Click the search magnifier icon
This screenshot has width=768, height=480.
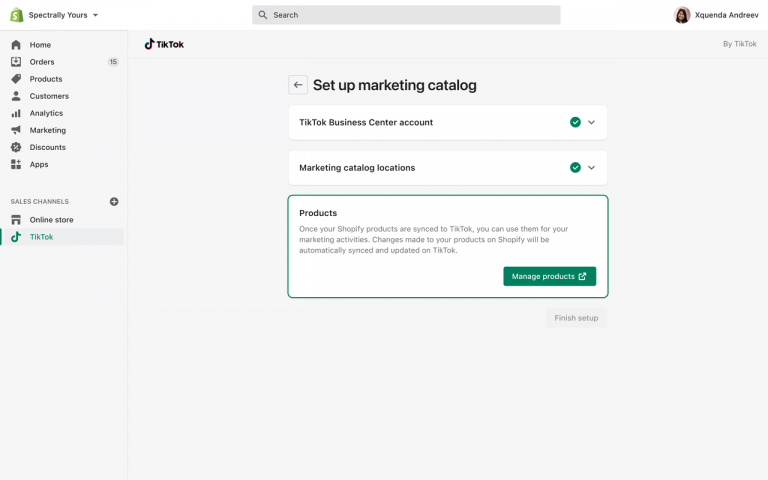point(263,15)
